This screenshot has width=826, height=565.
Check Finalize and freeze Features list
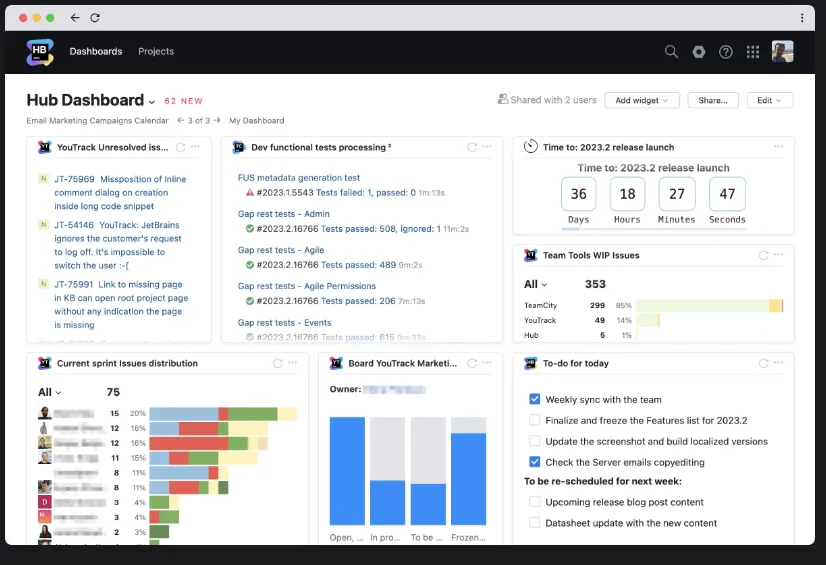(x=535, y=420)
